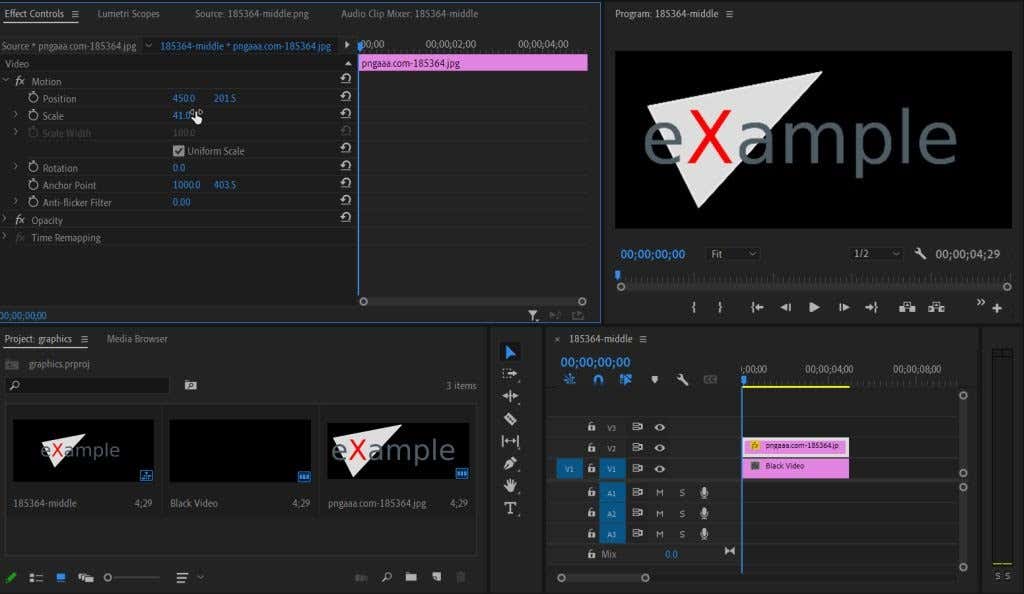Image resolution: width=1024 pixels, height=594 pixels.
Task: Select the Black Video thumbnail in project
Action: (240, 451)
